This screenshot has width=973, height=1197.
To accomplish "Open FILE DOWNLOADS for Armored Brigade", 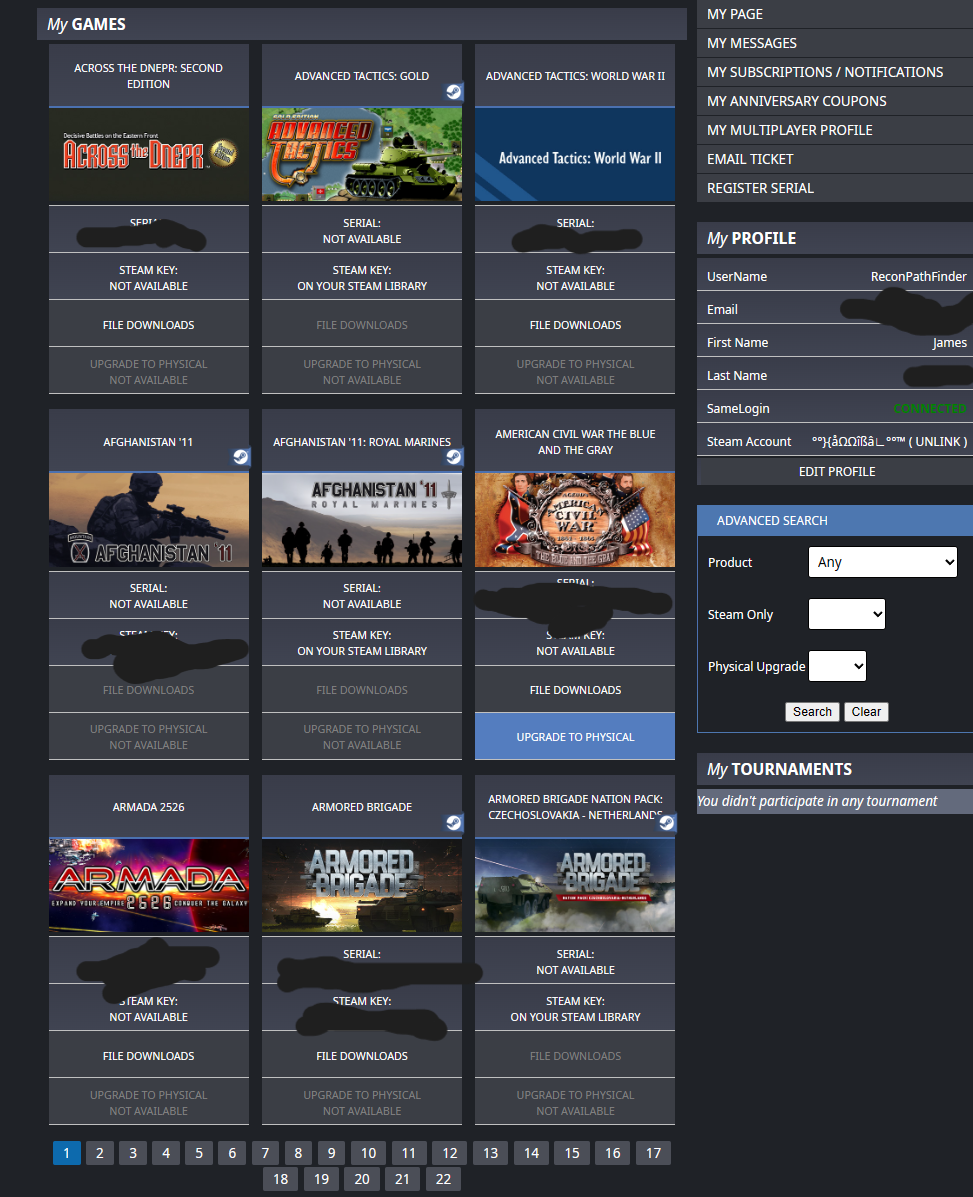I will point(362,1056).
